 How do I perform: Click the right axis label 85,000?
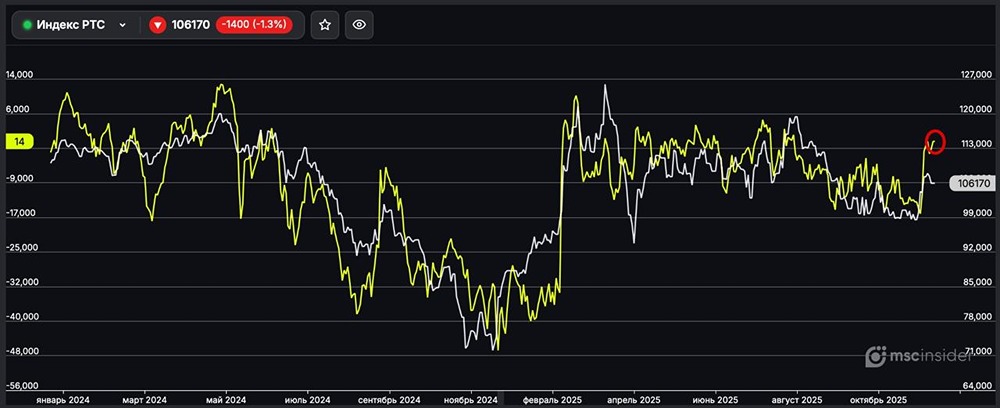click(x=978, y=282)
